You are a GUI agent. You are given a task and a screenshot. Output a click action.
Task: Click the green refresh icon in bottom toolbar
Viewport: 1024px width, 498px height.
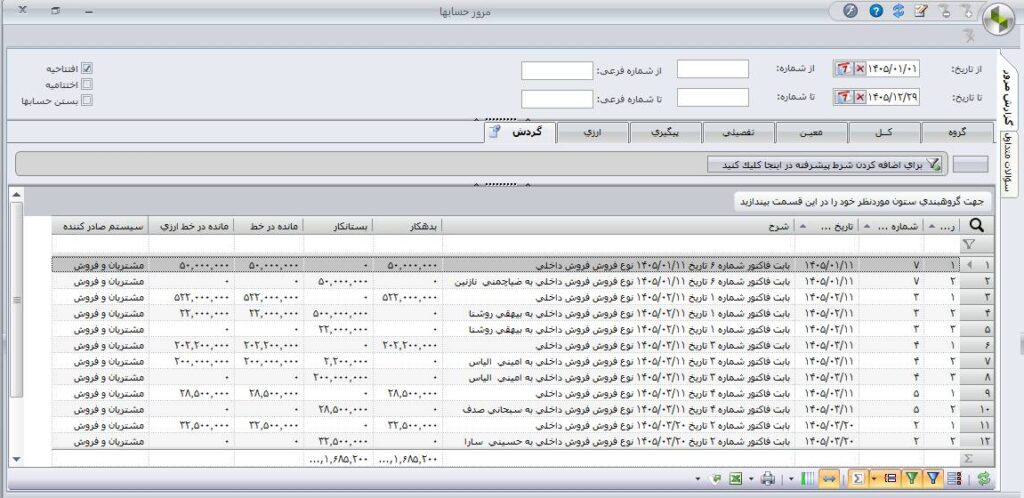pyautogui.click(x=984, y=478)
